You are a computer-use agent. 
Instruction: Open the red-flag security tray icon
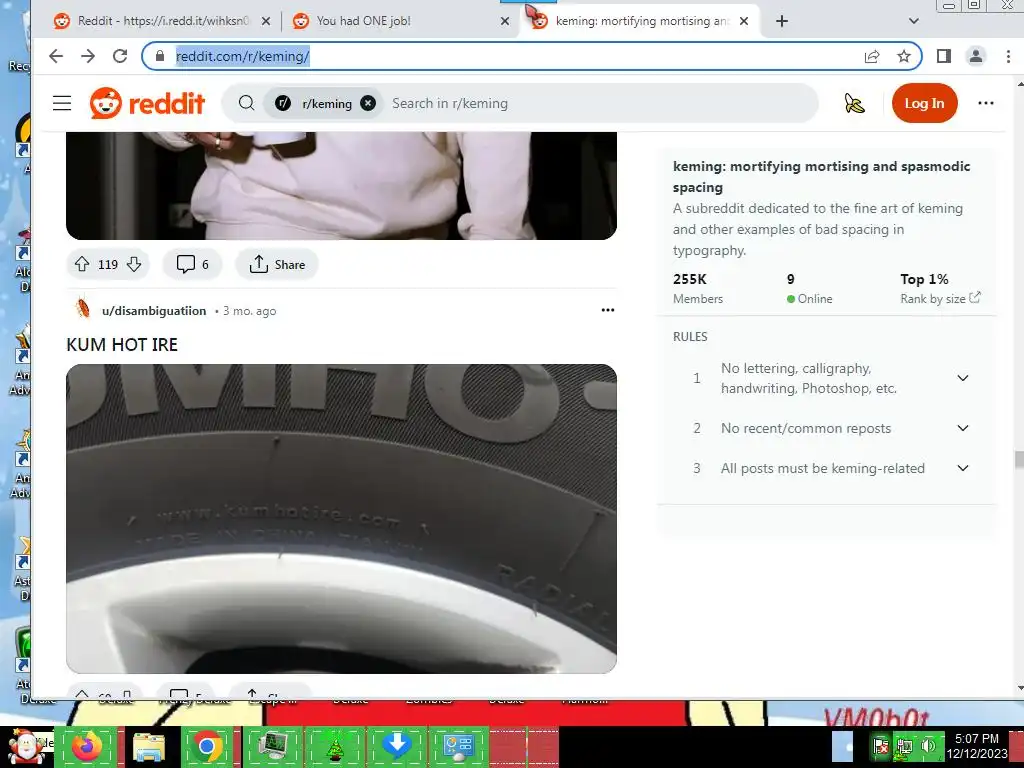coord(881,746)
